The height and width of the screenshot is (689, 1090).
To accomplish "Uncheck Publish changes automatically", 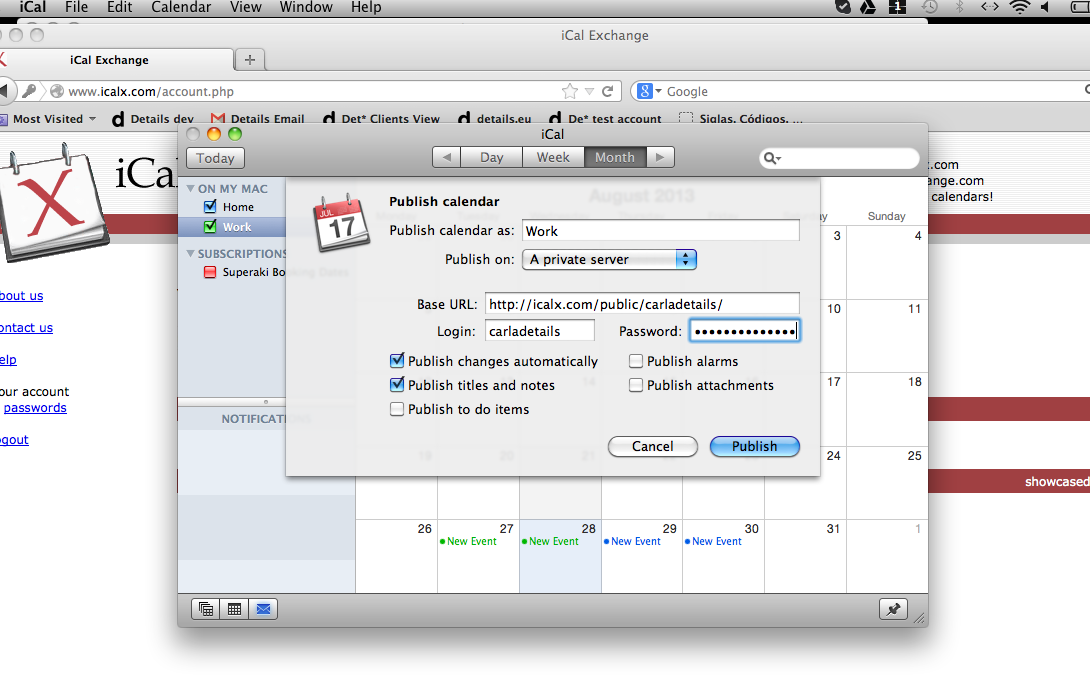I will (x=397, y=361).
